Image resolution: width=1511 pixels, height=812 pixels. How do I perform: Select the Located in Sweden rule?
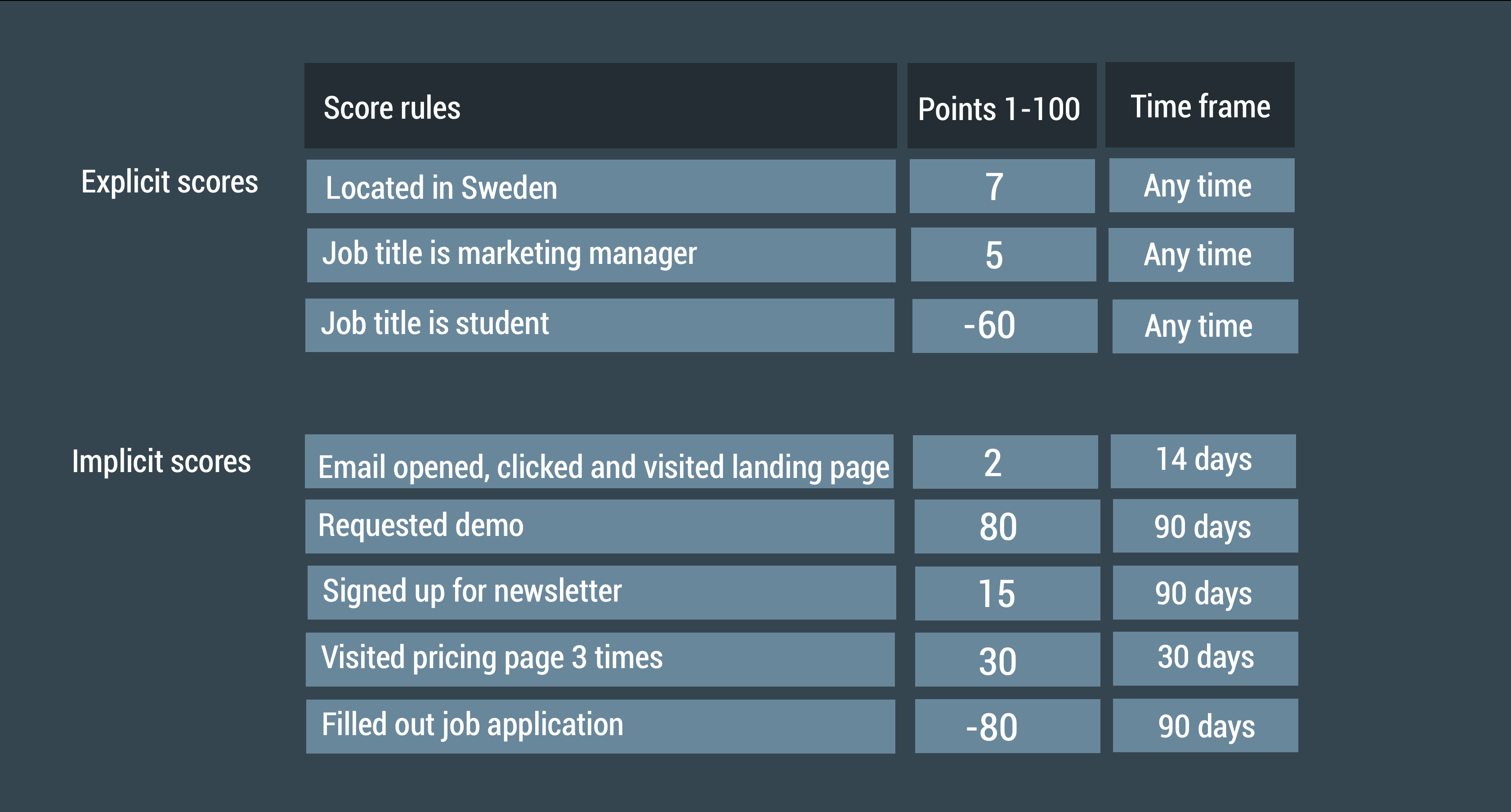tap(601, 187)
